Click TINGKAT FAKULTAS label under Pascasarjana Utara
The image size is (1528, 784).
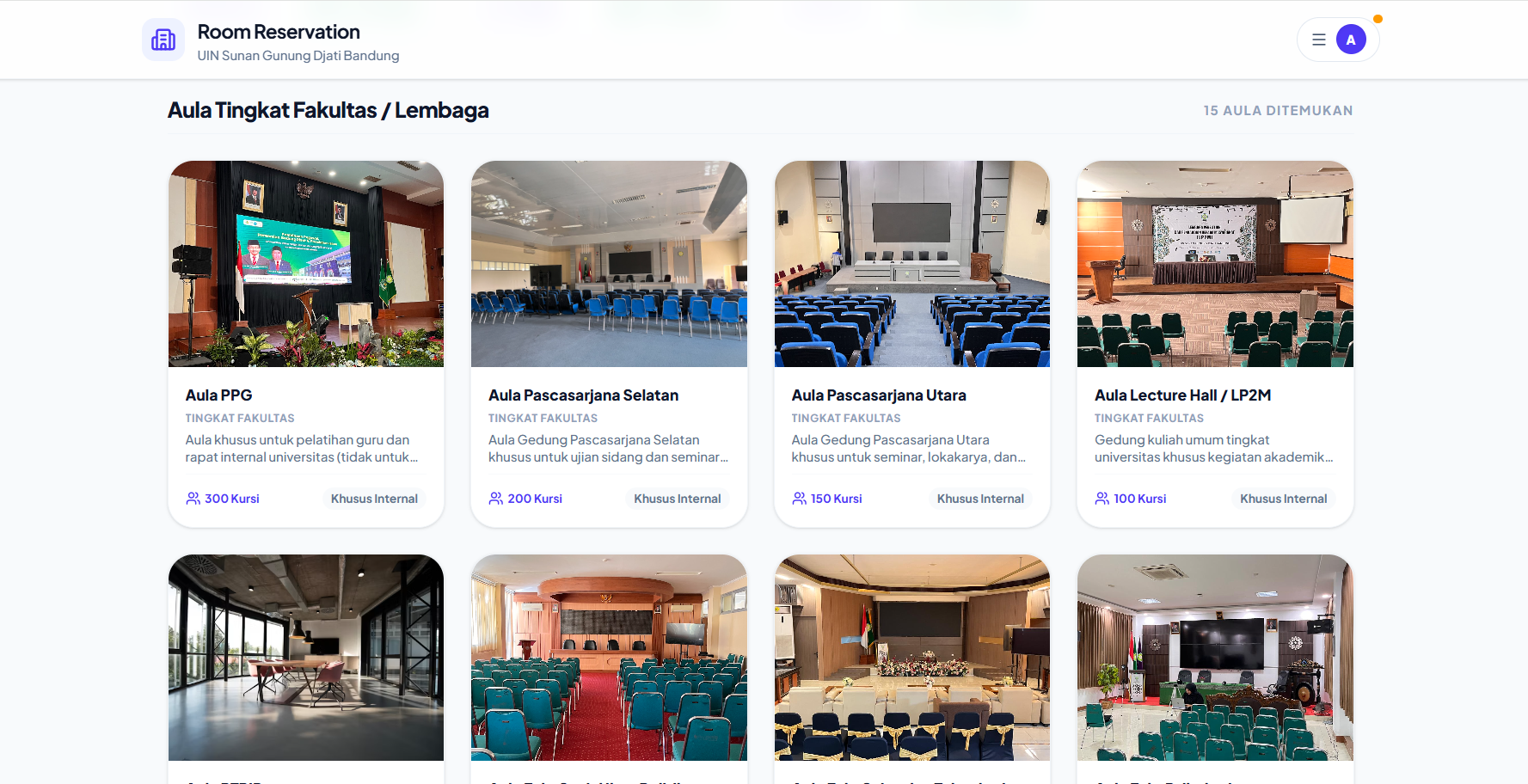[846, 418]
